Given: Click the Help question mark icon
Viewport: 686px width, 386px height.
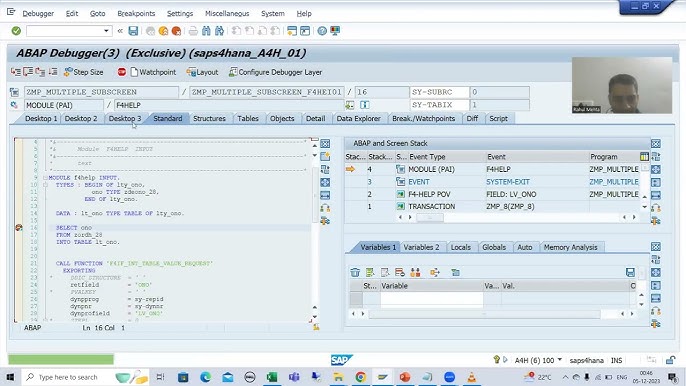Looking at the screenshot, I should click(322, 31).
